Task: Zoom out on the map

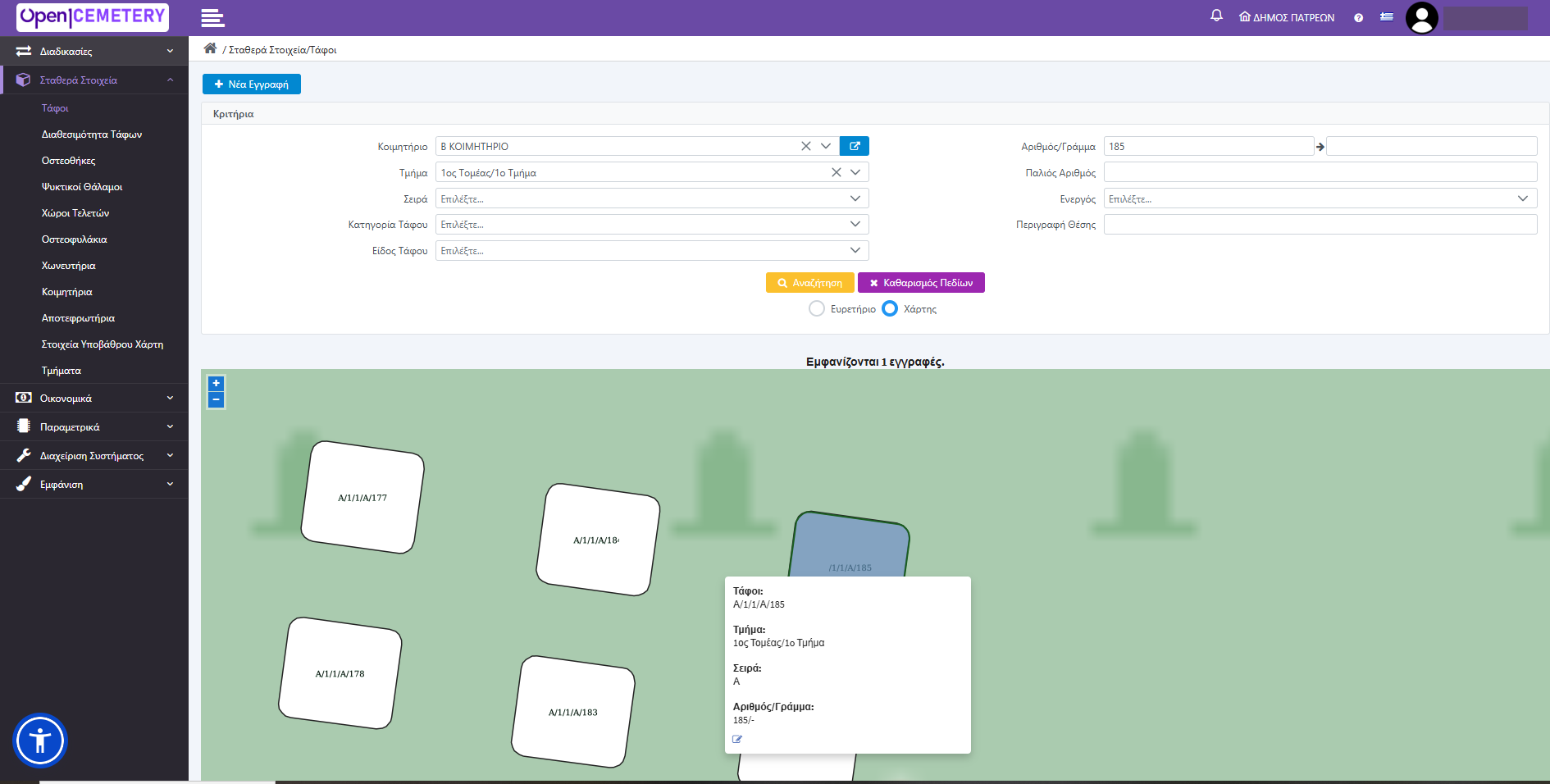Action: (217, 399)
